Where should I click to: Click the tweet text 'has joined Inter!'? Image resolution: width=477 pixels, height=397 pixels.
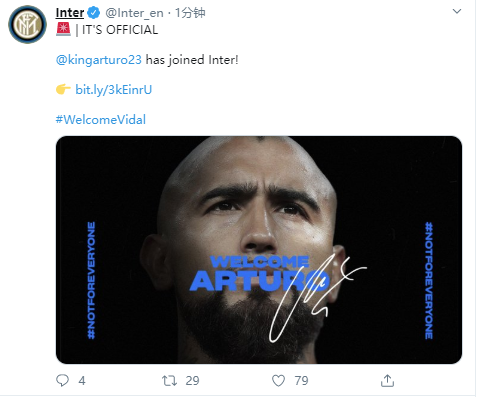192,60
